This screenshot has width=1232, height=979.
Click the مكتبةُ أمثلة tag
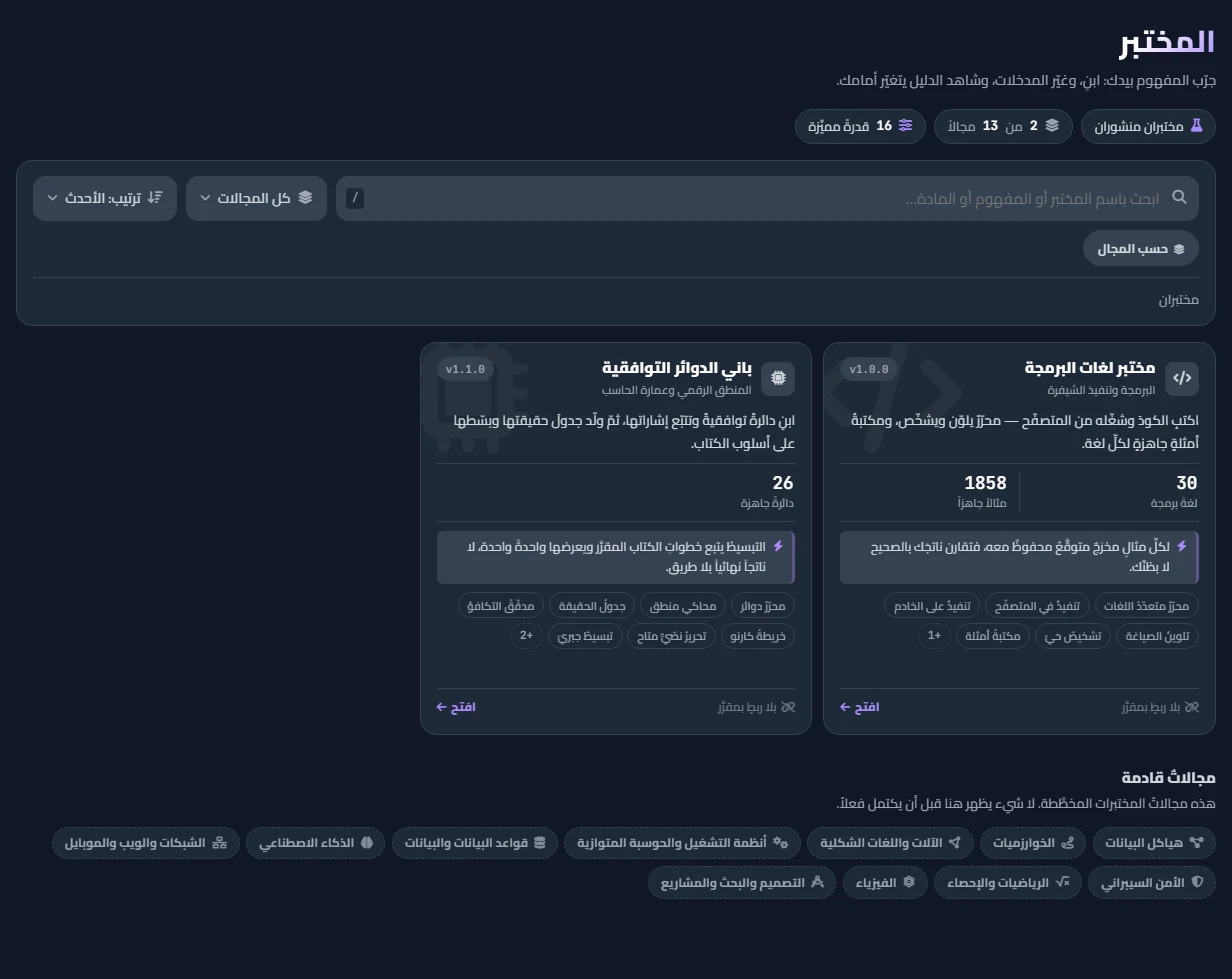[991, 636]
